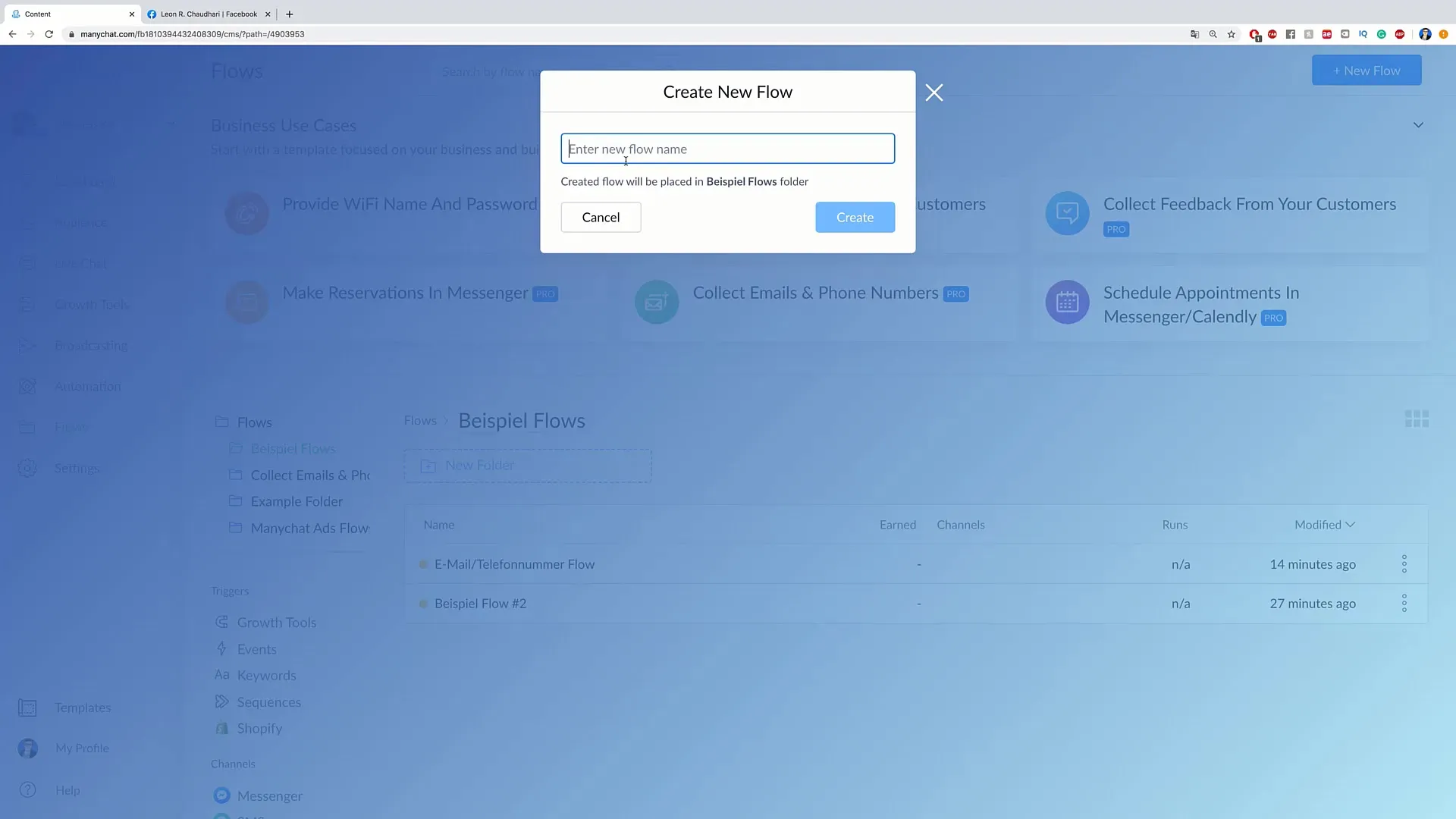The height and width of the screenshot is (819, 1456).
Task: Click browser zoom magnifier icon
Action: click(x=1213, y=34)
